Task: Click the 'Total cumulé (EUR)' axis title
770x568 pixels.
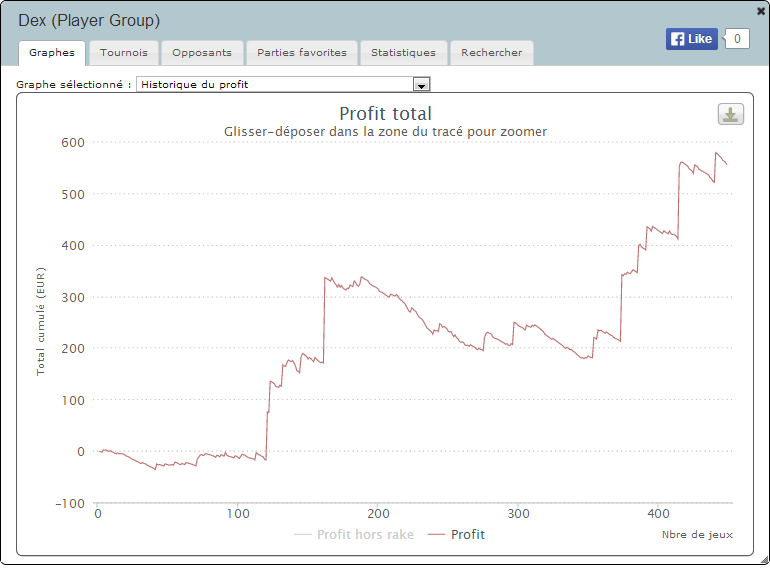Action: click(x=41, y=321)
